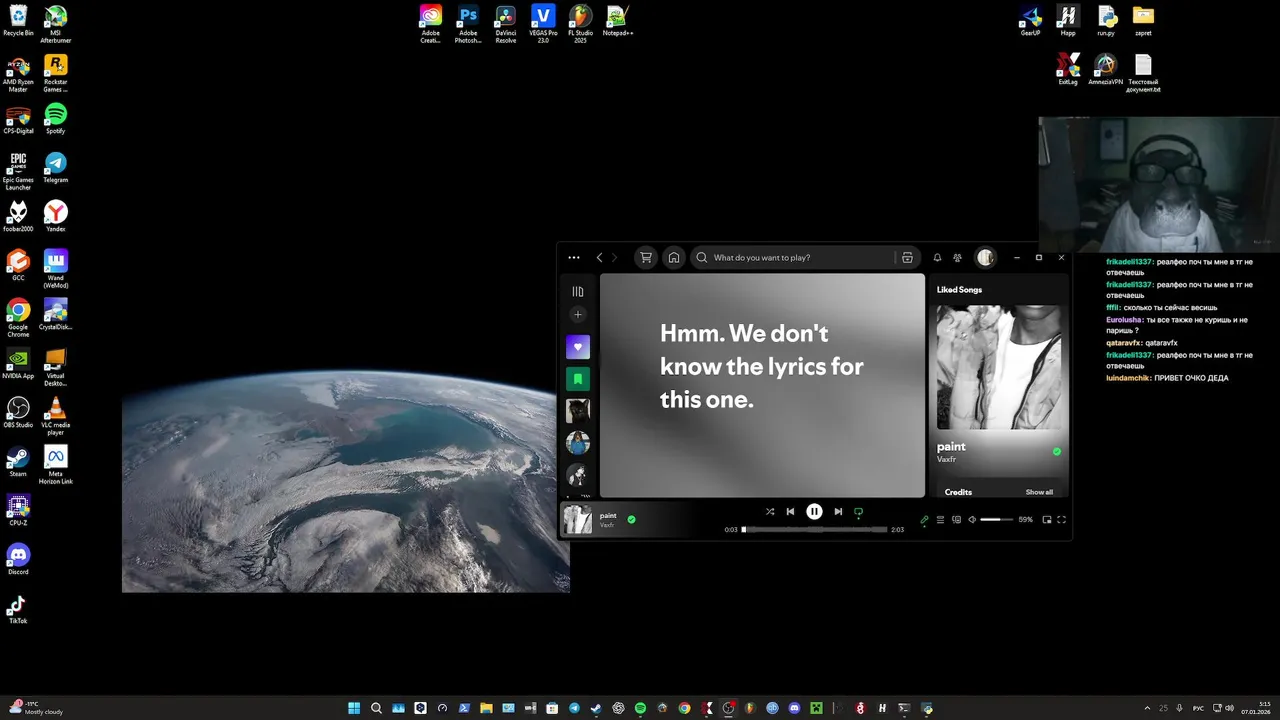Image resolution: width=1280 pixels, height=720 pixels.
Task: Toggle the lyrics microphone button
Action: point(924,520)
